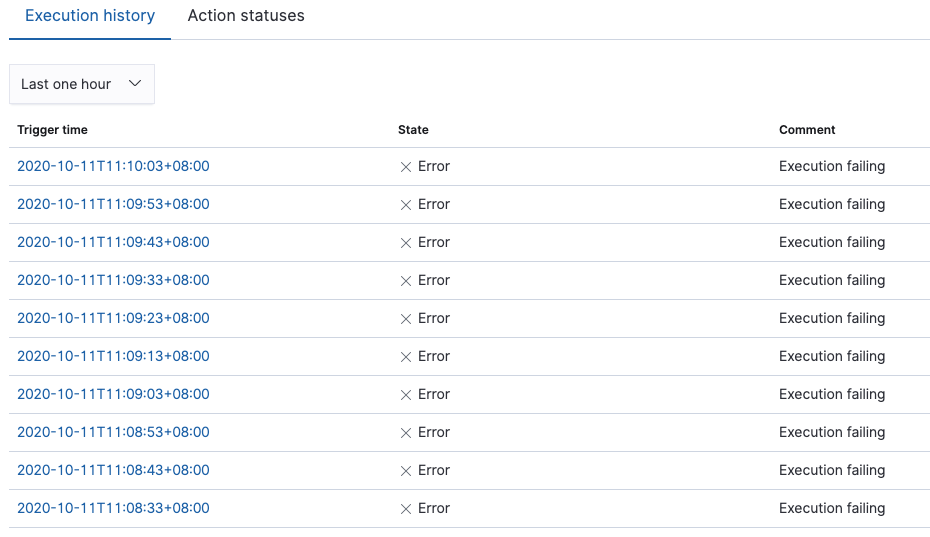Click the Trigger time column header

52,130
